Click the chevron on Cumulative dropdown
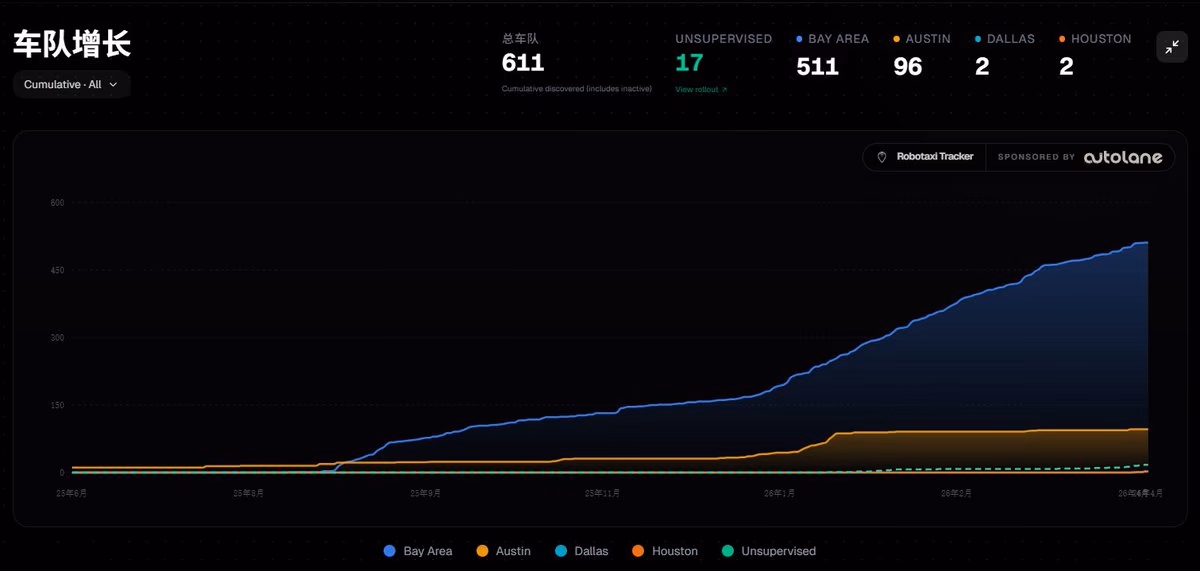Screen dimensions: 1200x571 coord(113,85)
